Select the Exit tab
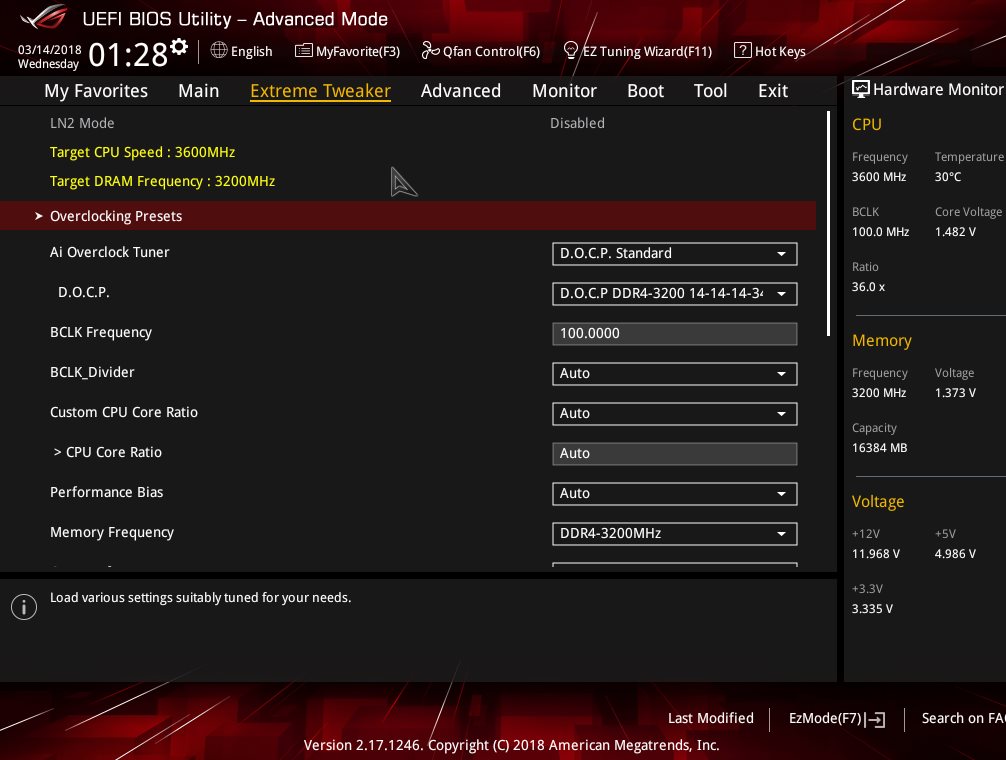 (x=773, y=91)
